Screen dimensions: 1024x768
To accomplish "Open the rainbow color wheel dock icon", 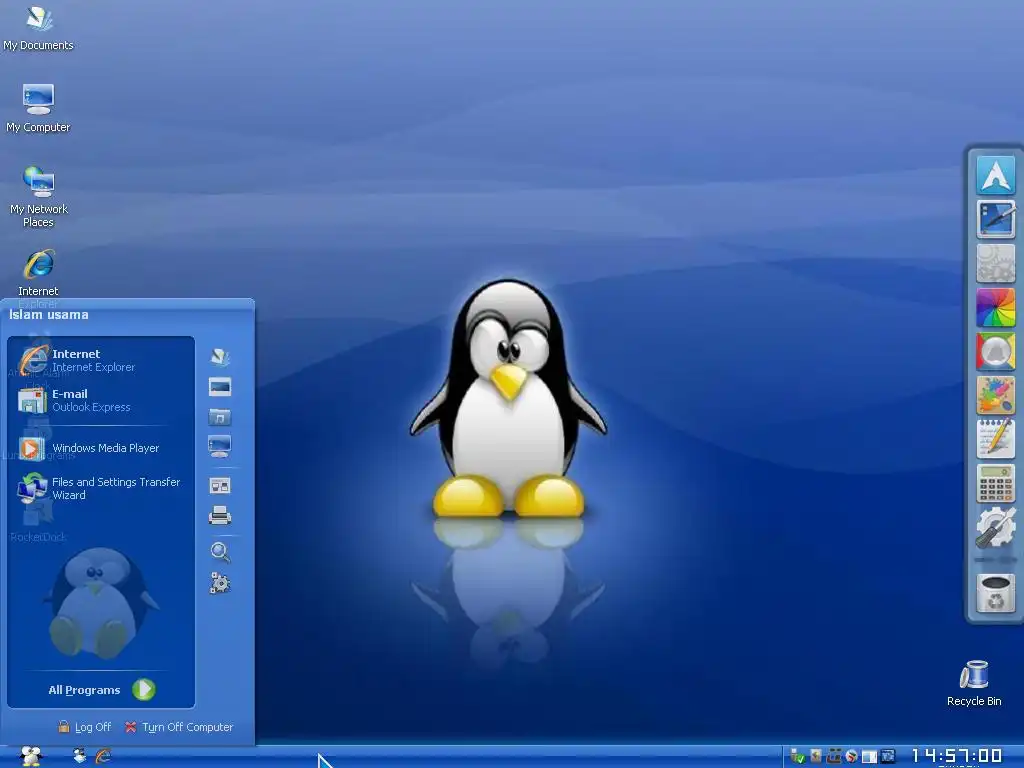I will tap(995, 307).
